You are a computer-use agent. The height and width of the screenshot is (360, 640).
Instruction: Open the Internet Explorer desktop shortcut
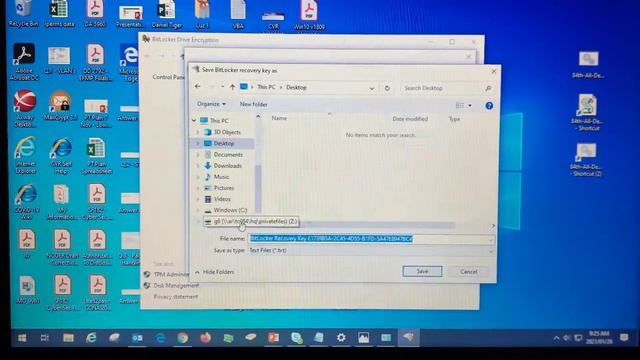pos(25,155)
